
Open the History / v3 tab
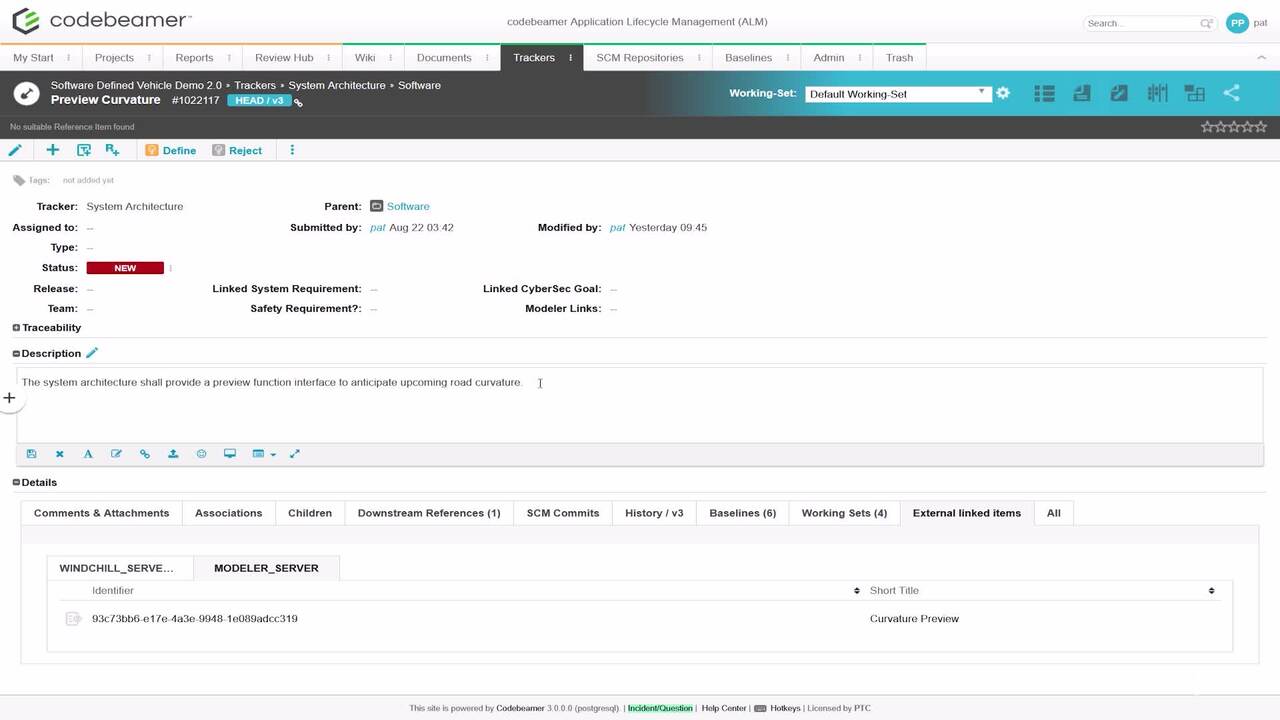click(x=654, y=513)
